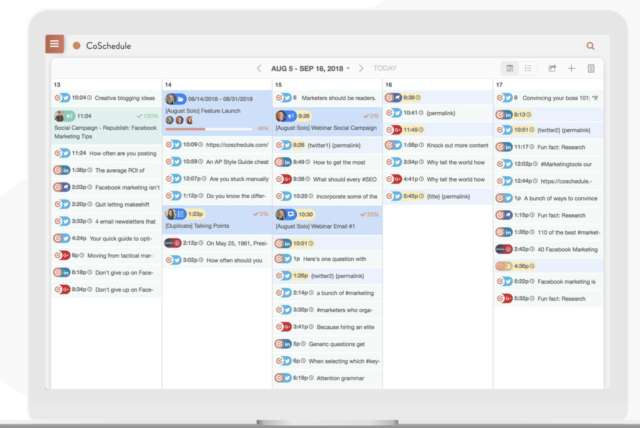Open the AUG 5 - SEP 16, 2018 dropdown

pyautogui.click(x=311, y=69)
